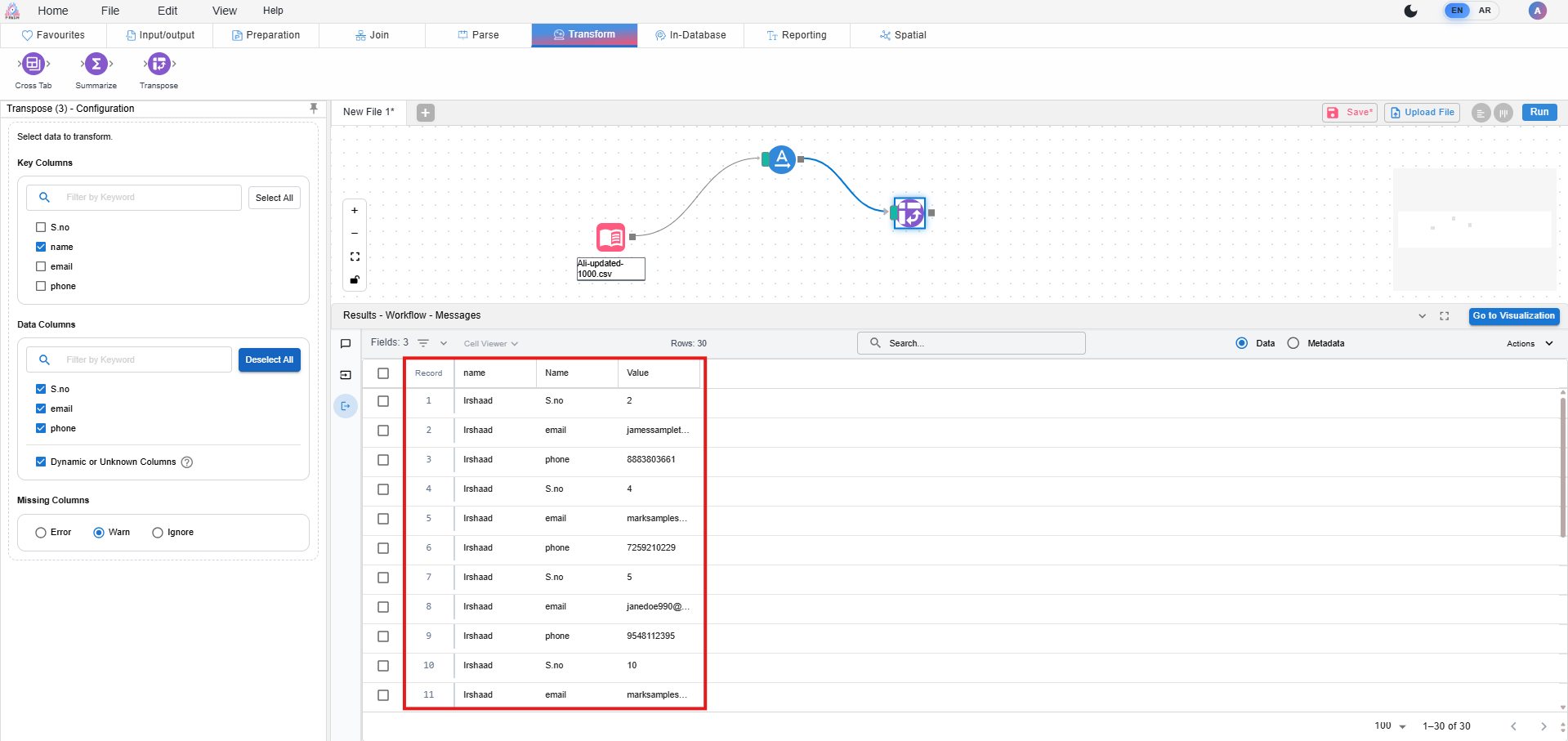Click the CSV input node on canvas
This screenshot has height=741, width=1568.
(611, 238)
